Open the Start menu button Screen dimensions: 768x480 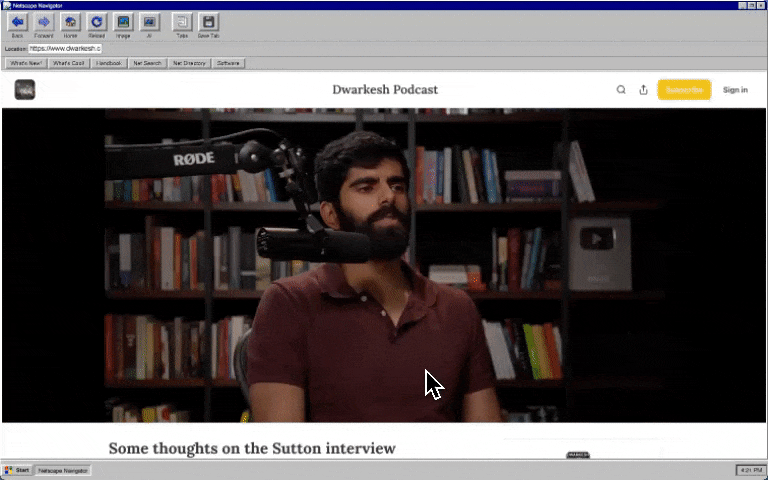[x=18, y=470]
